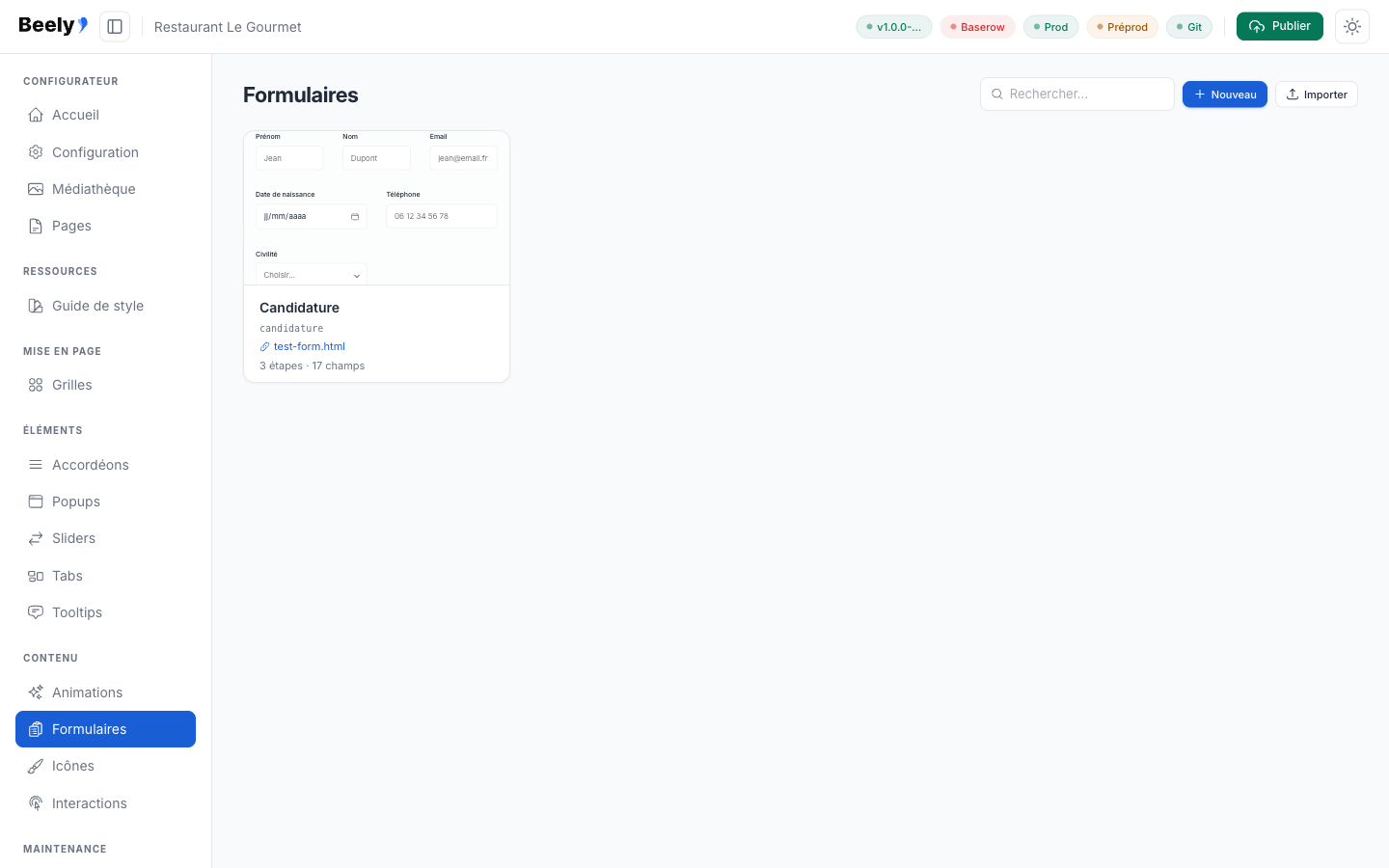
Task: Click the Tooltips speech bubble icon
Action: (36, 612)
